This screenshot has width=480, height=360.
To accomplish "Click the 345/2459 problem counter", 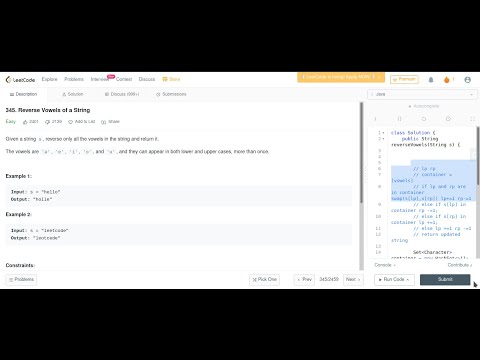I will (329, 279).
